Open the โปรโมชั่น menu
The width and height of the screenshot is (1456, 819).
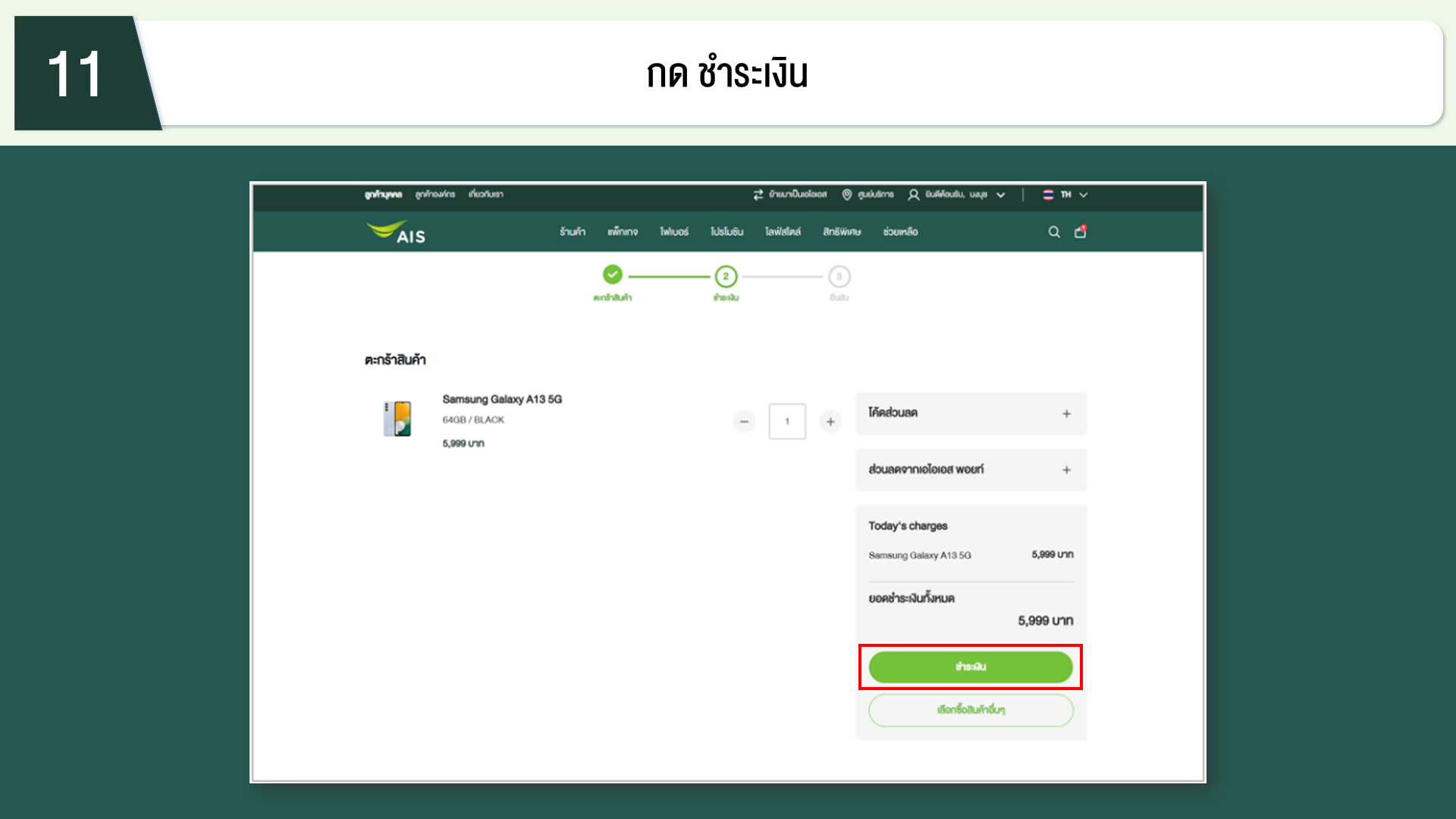726,232
